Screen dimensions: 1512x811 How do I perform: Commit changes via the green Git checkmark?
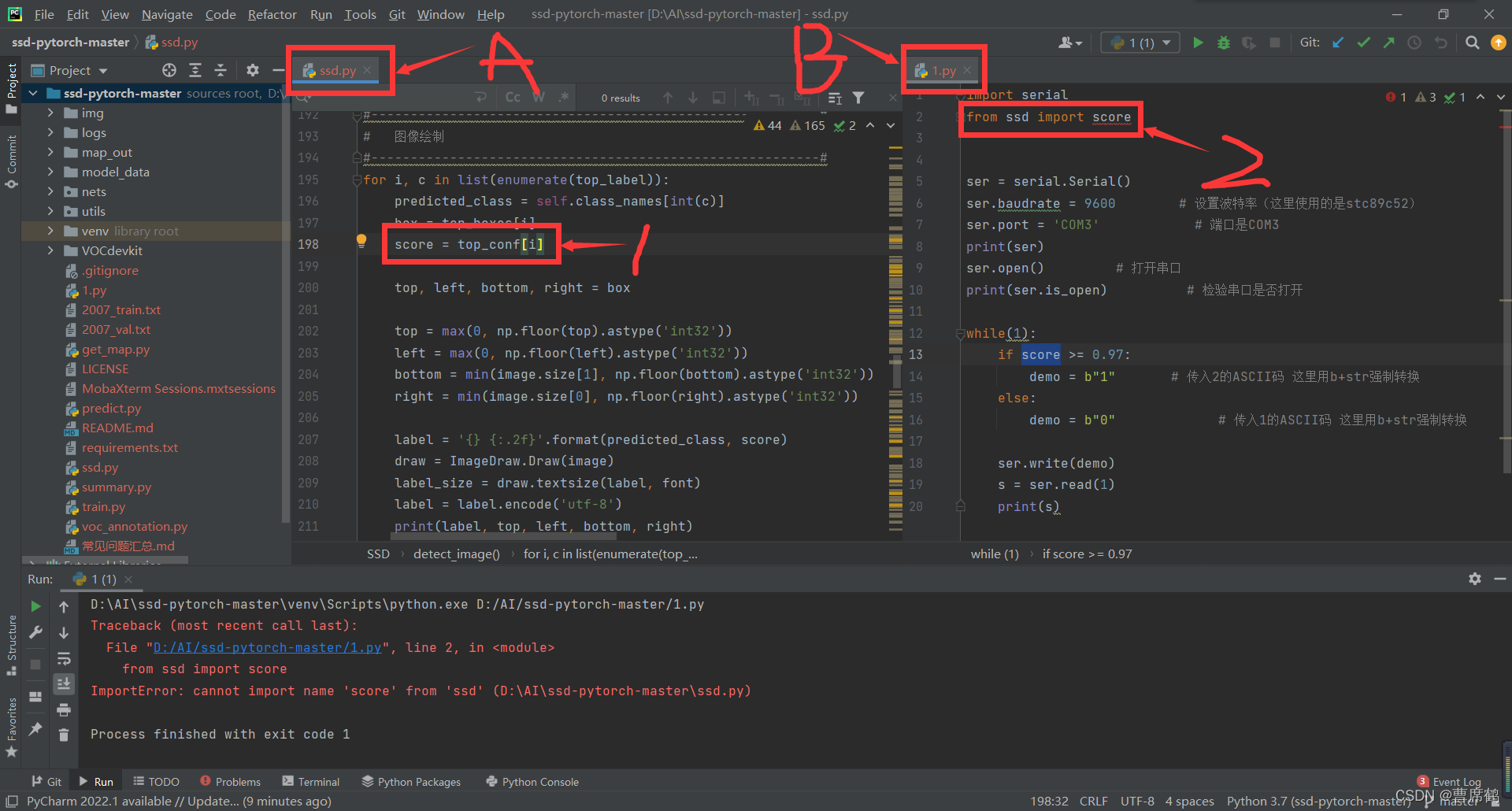1363,43
